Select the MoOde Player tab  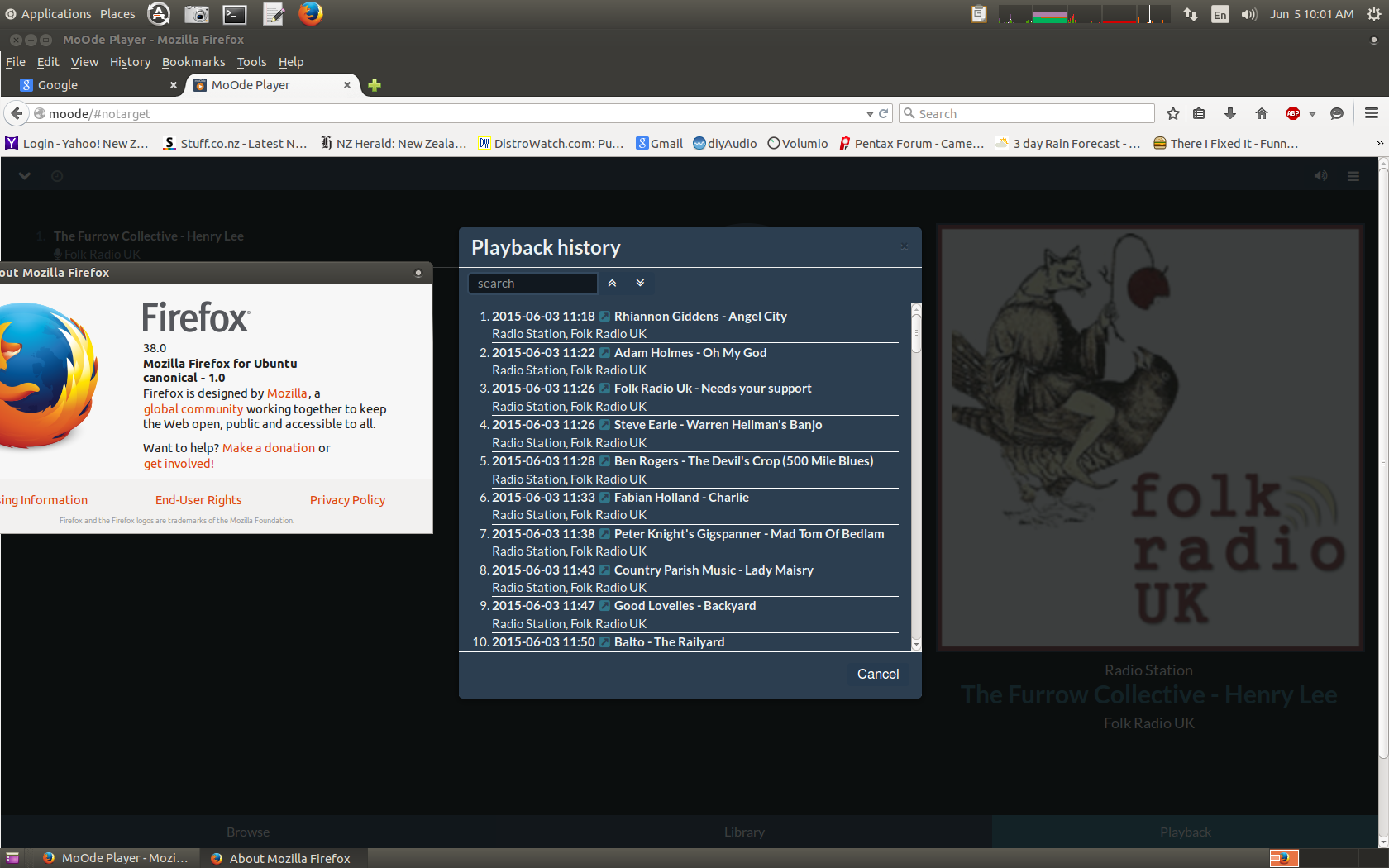272,85
